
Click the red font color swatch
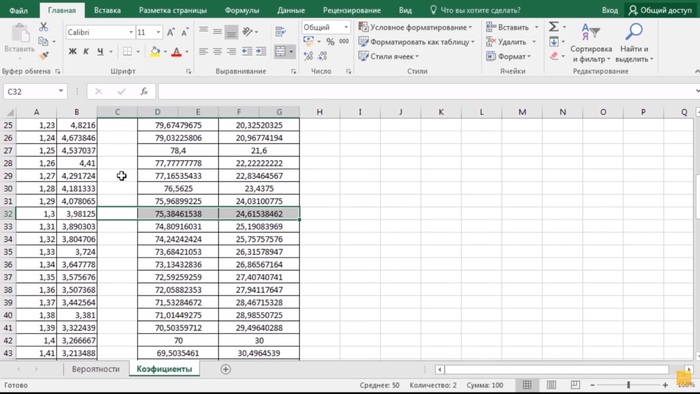176,52
